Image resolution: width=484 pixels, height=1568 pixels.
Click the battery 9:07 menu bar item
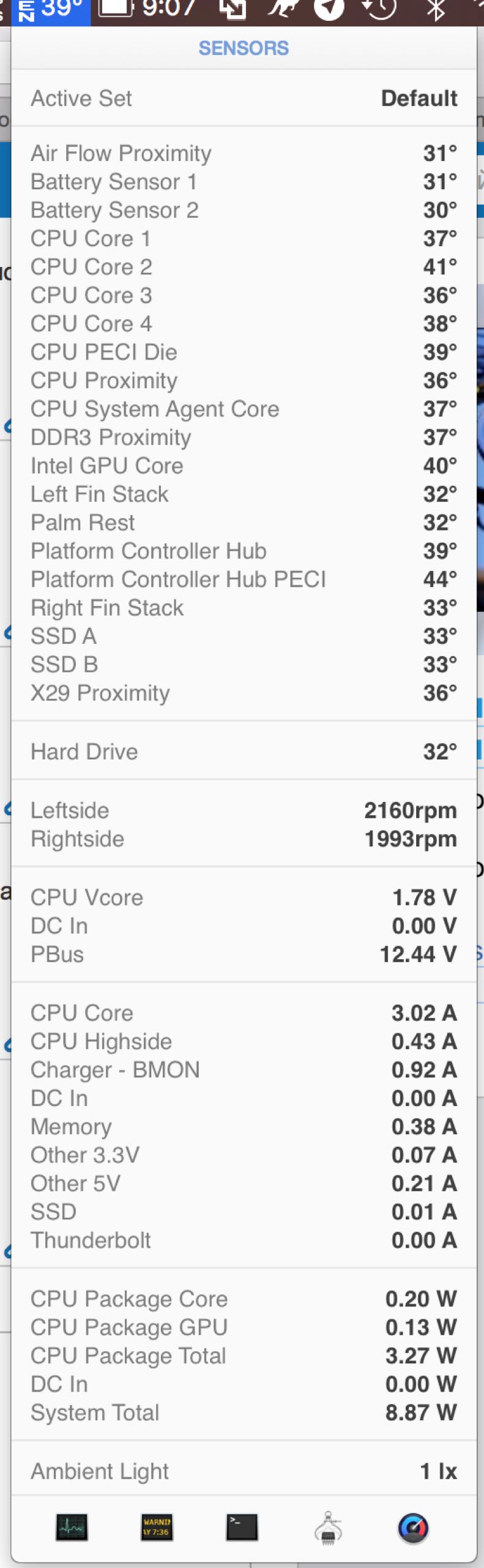[x=147, y=10]
